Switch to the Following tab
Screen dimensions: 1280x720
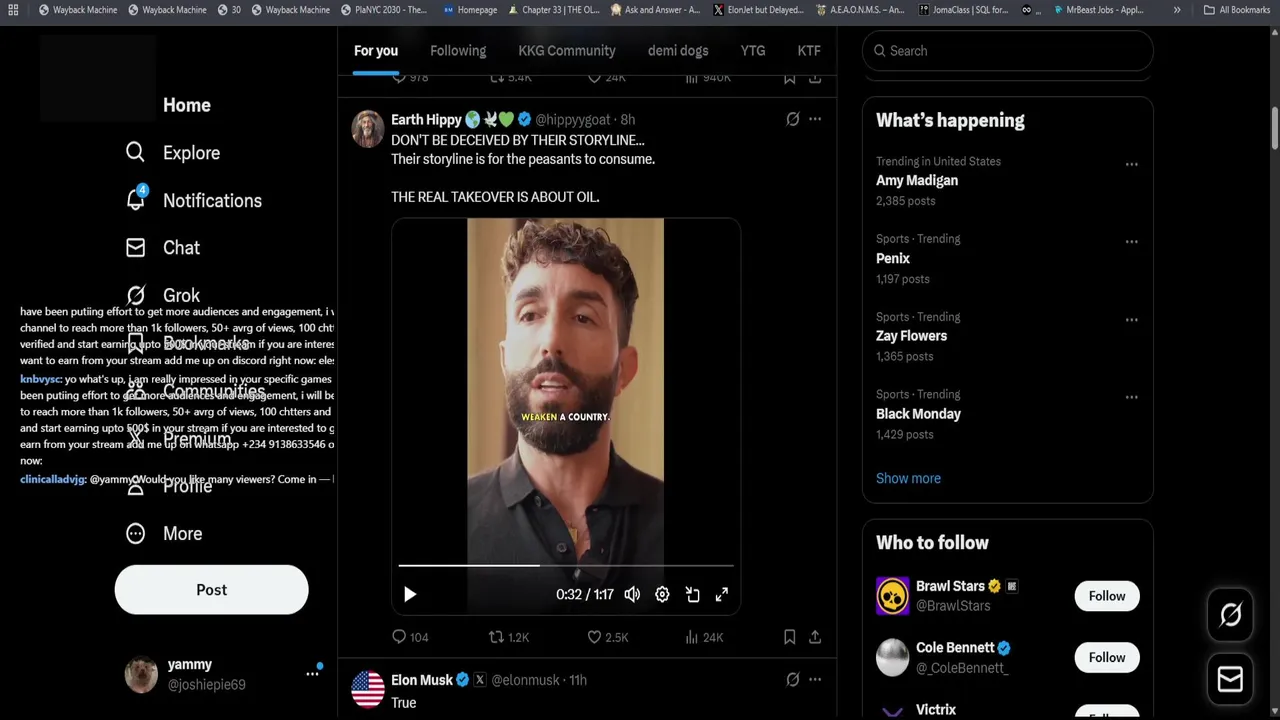458,51
